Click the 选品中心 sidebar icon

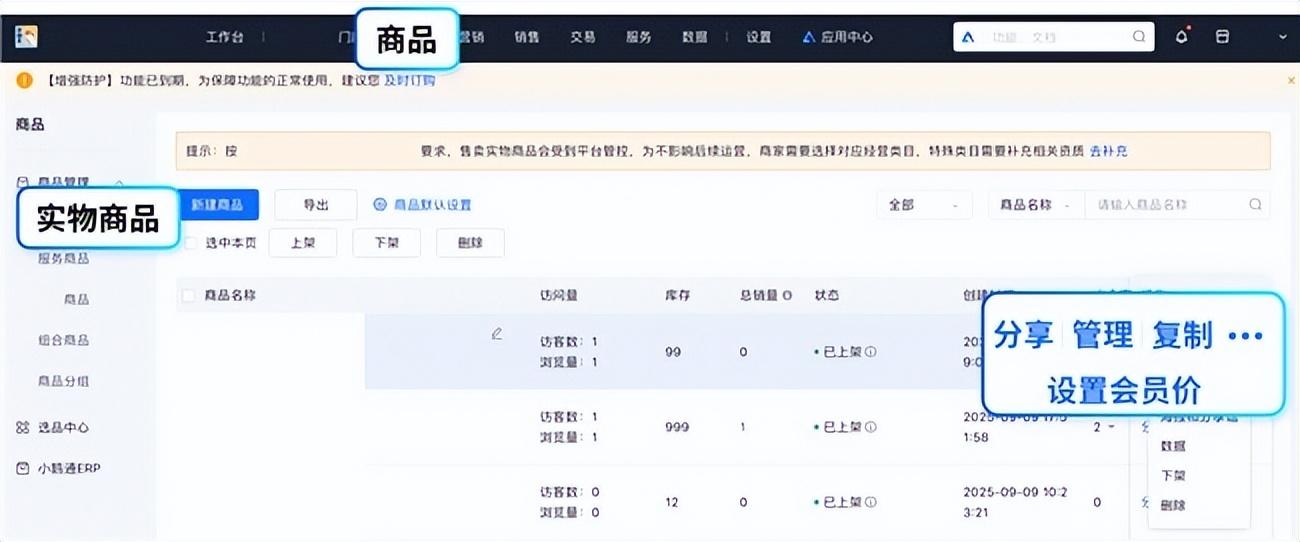point(23,427)
